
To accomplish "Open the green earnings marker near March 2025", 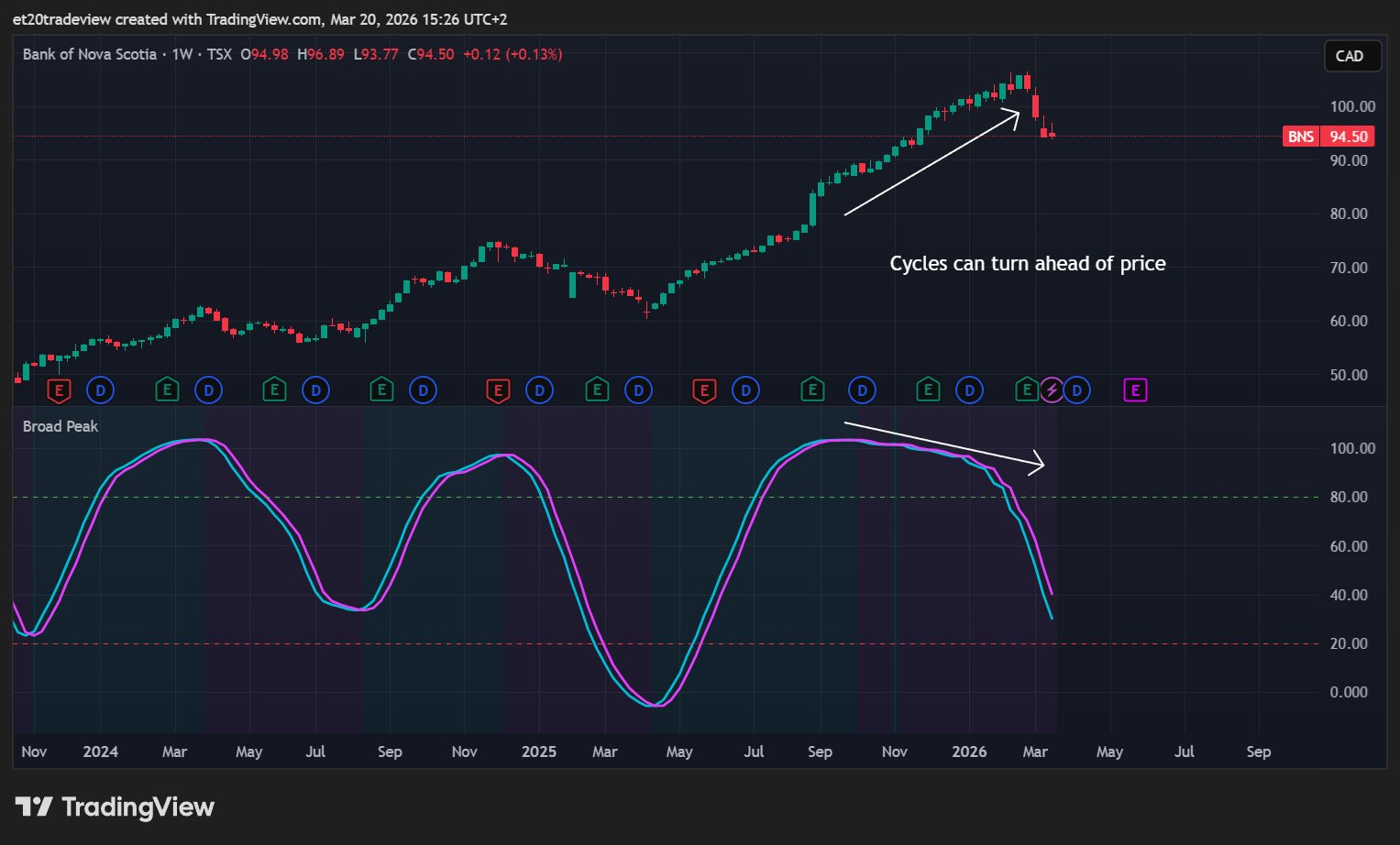I will pos(597,390).
